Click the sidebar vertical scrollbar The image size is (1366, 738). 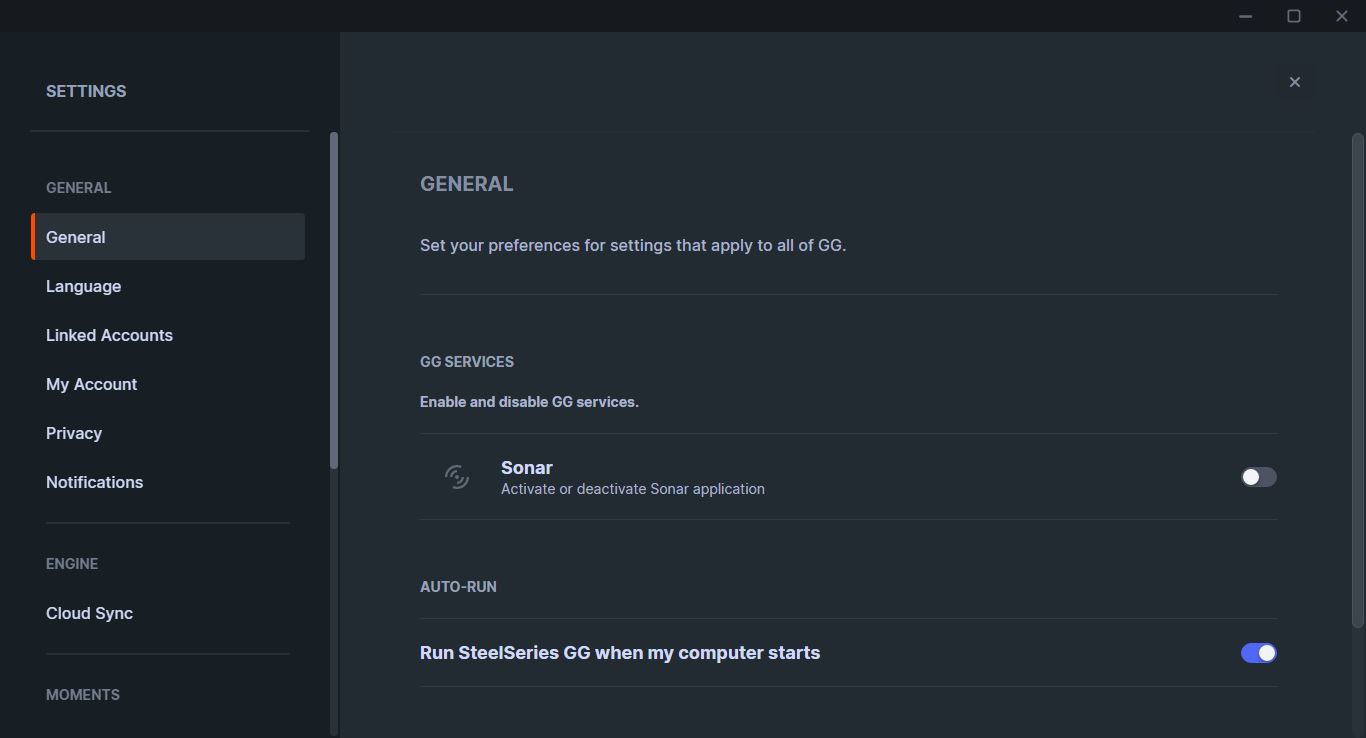(x=334, y=300)
